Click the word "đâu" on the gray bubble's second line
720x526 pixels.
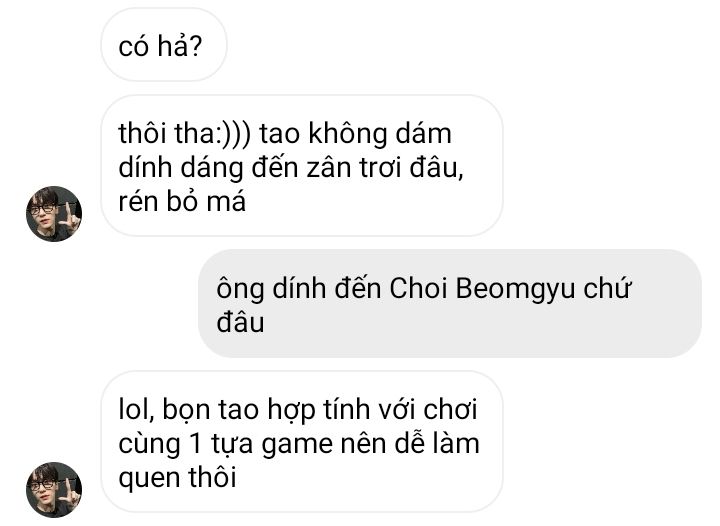click(240, 322)
